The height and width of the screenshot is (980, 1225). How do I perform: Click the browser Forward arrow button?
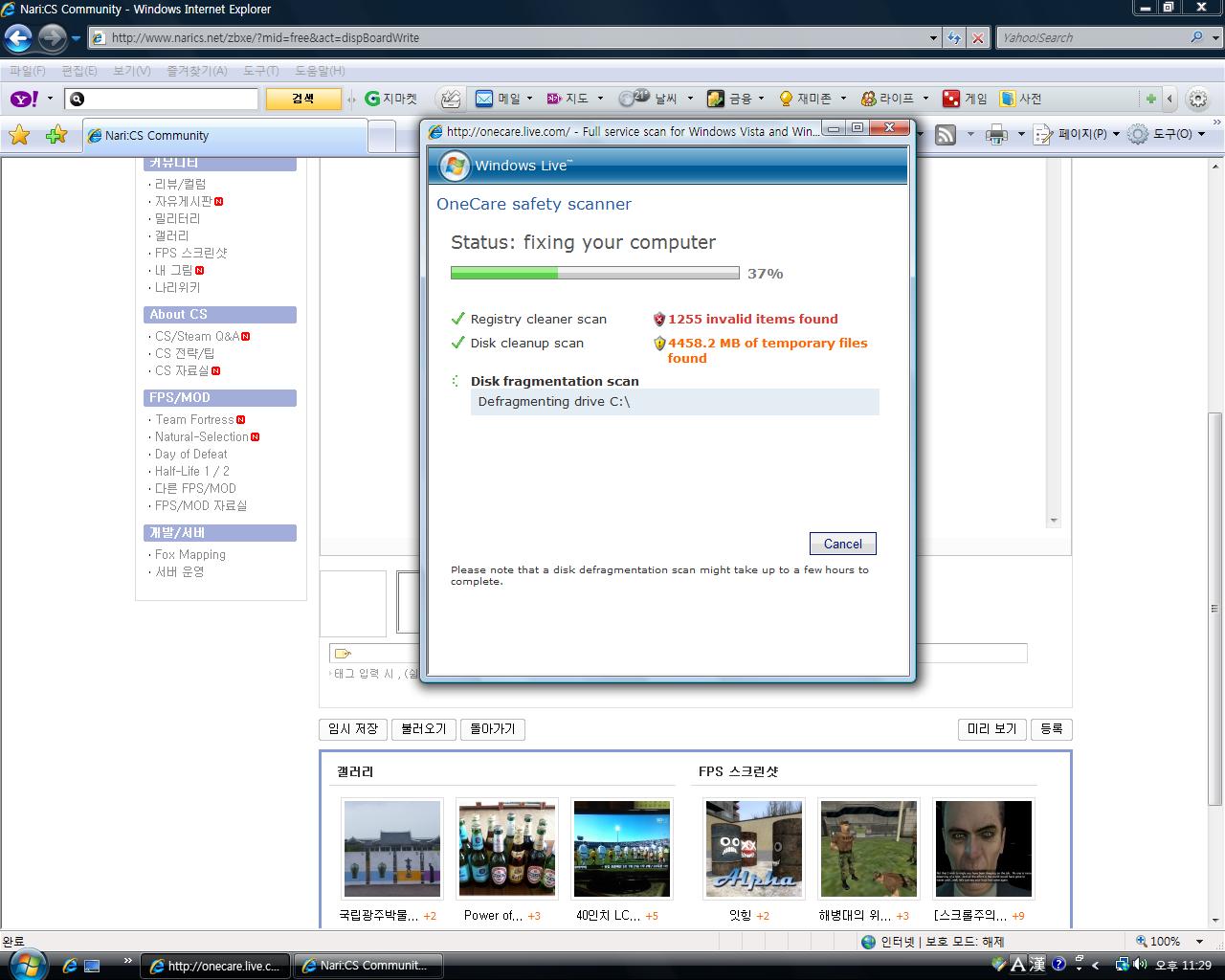pos(52,38)
